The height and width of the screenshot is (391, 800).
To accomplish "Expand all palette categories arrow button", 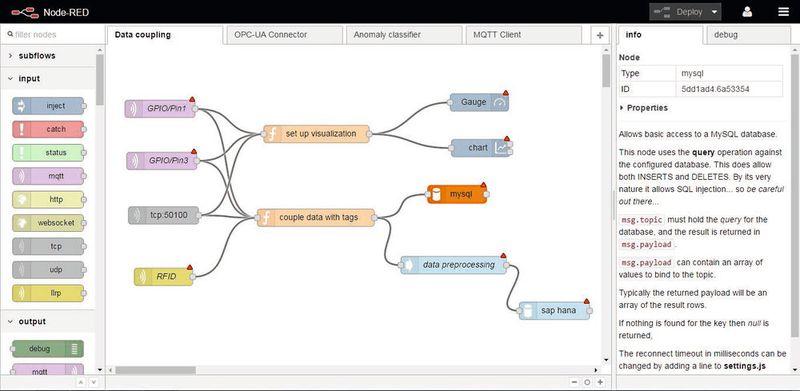I will point(93,382).
